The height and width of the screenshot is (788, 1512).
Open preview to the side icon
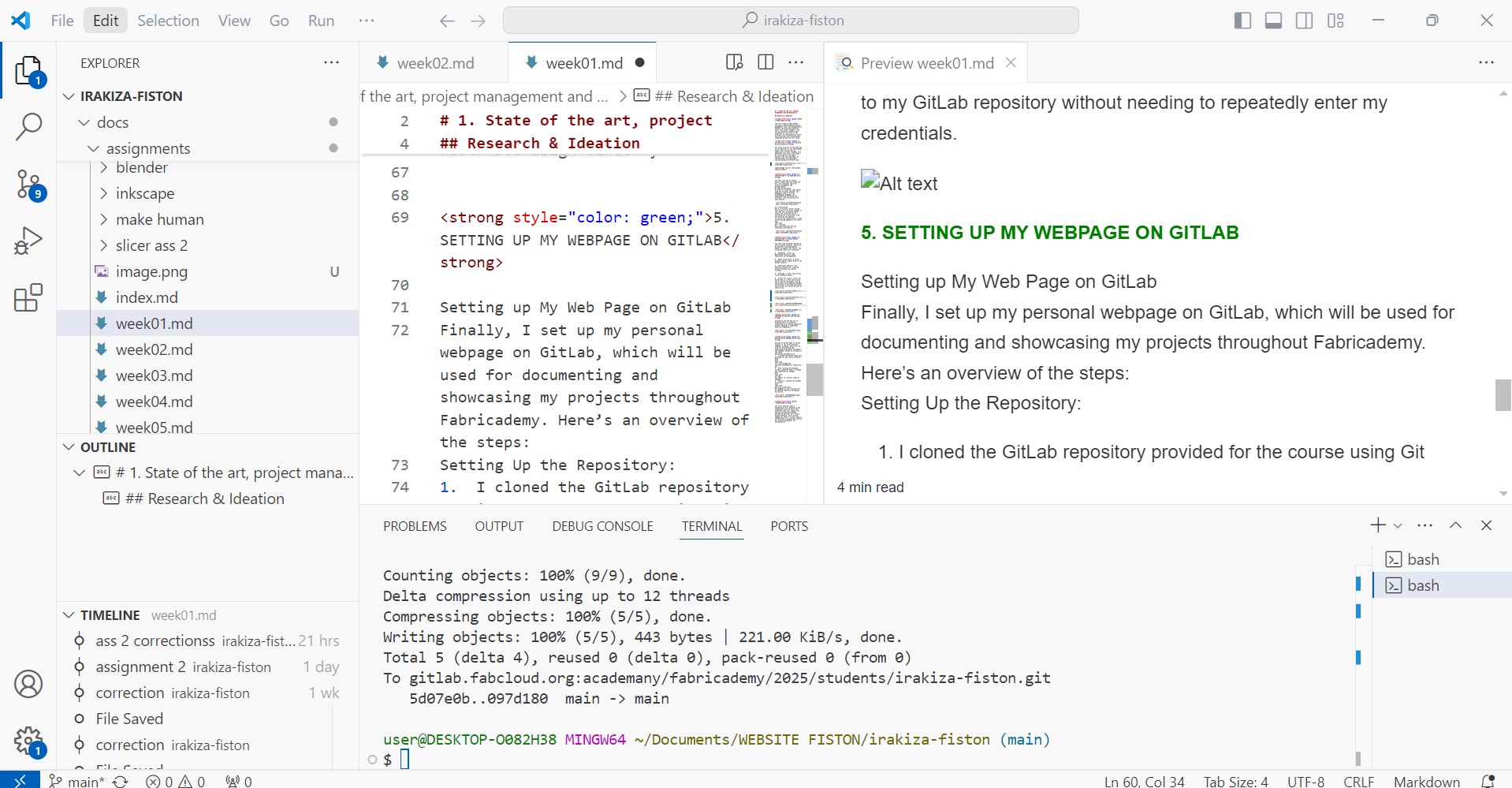coord(734,62)
